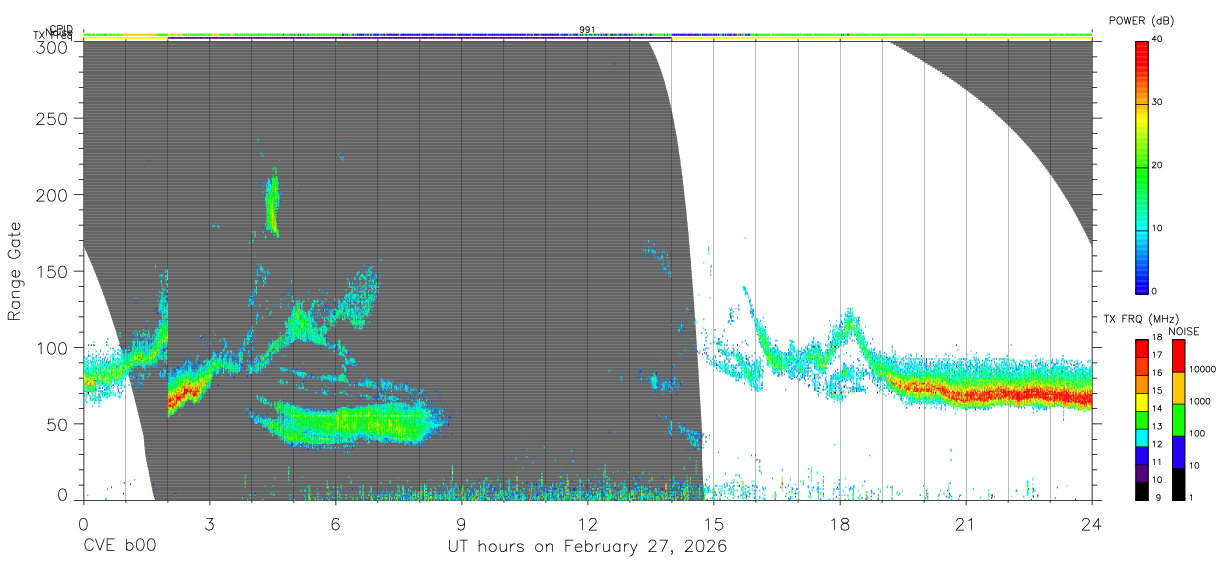Viewport: 1228px width, 567px height.
Task: Click the TX FRQ (MHz) legend title
Action: 1139,319
